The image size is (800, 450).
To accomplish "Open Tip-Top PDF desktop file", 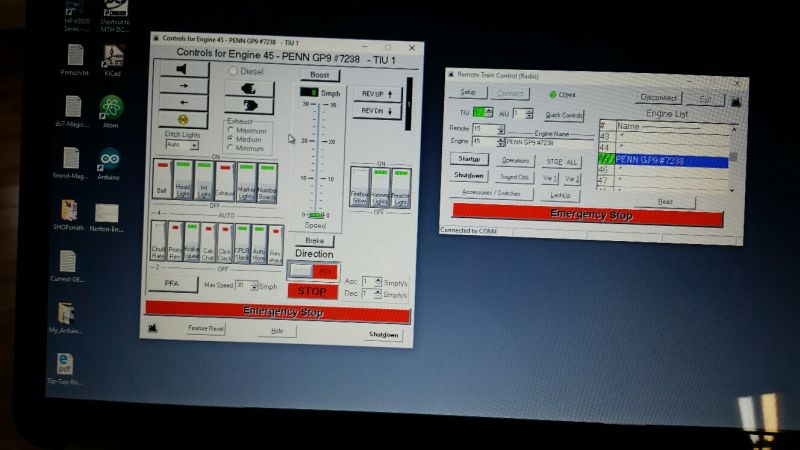I will (64, 368).
